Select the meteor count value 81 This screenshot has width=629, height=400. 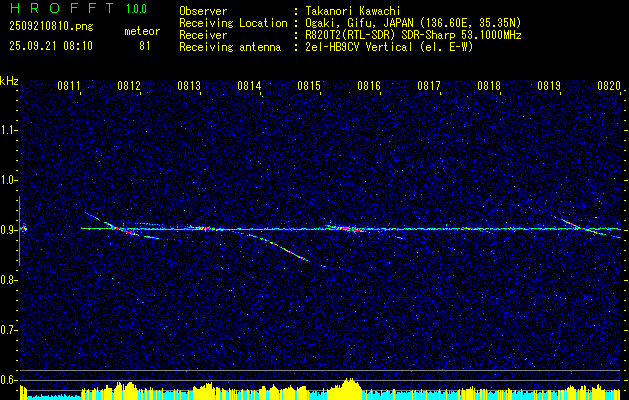coord(144,46)
